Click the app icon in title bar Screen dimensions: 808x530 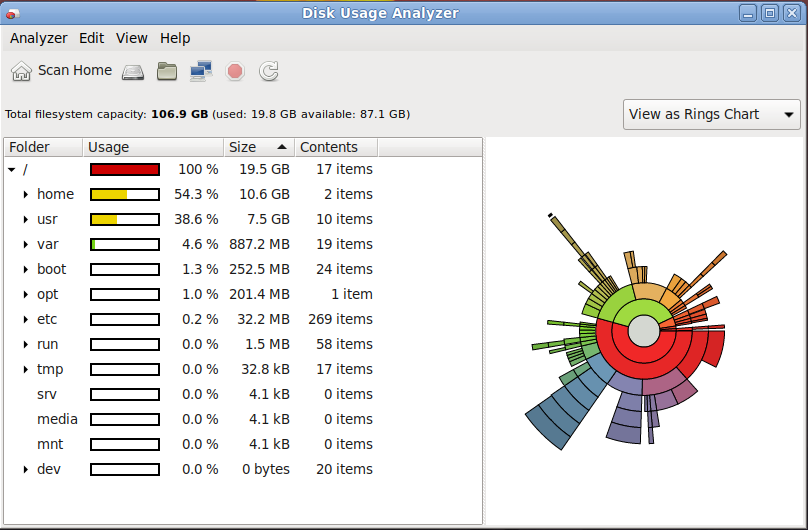[x=13, y=13]
